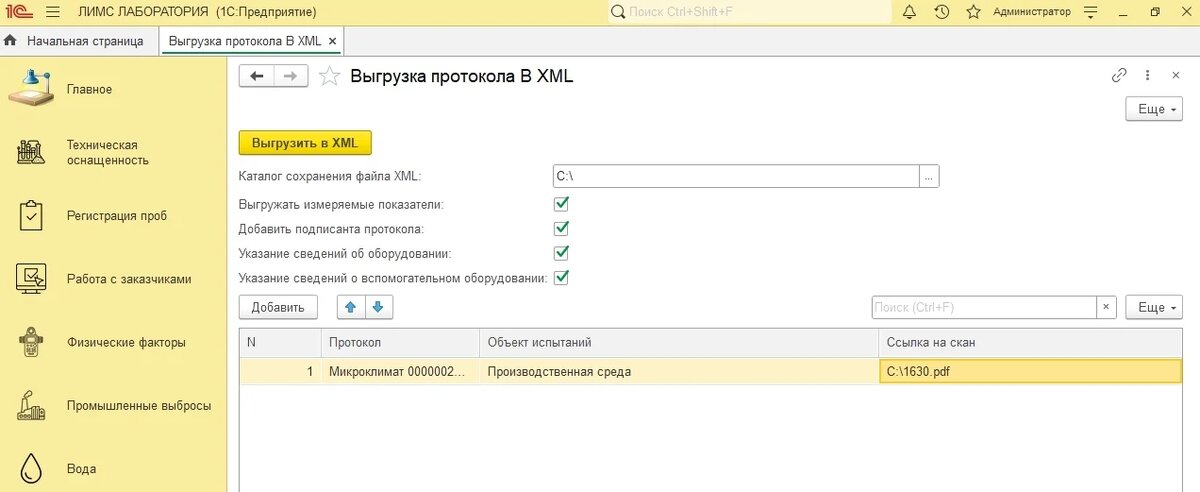Go forward with the right arrow button

(290, 76)
